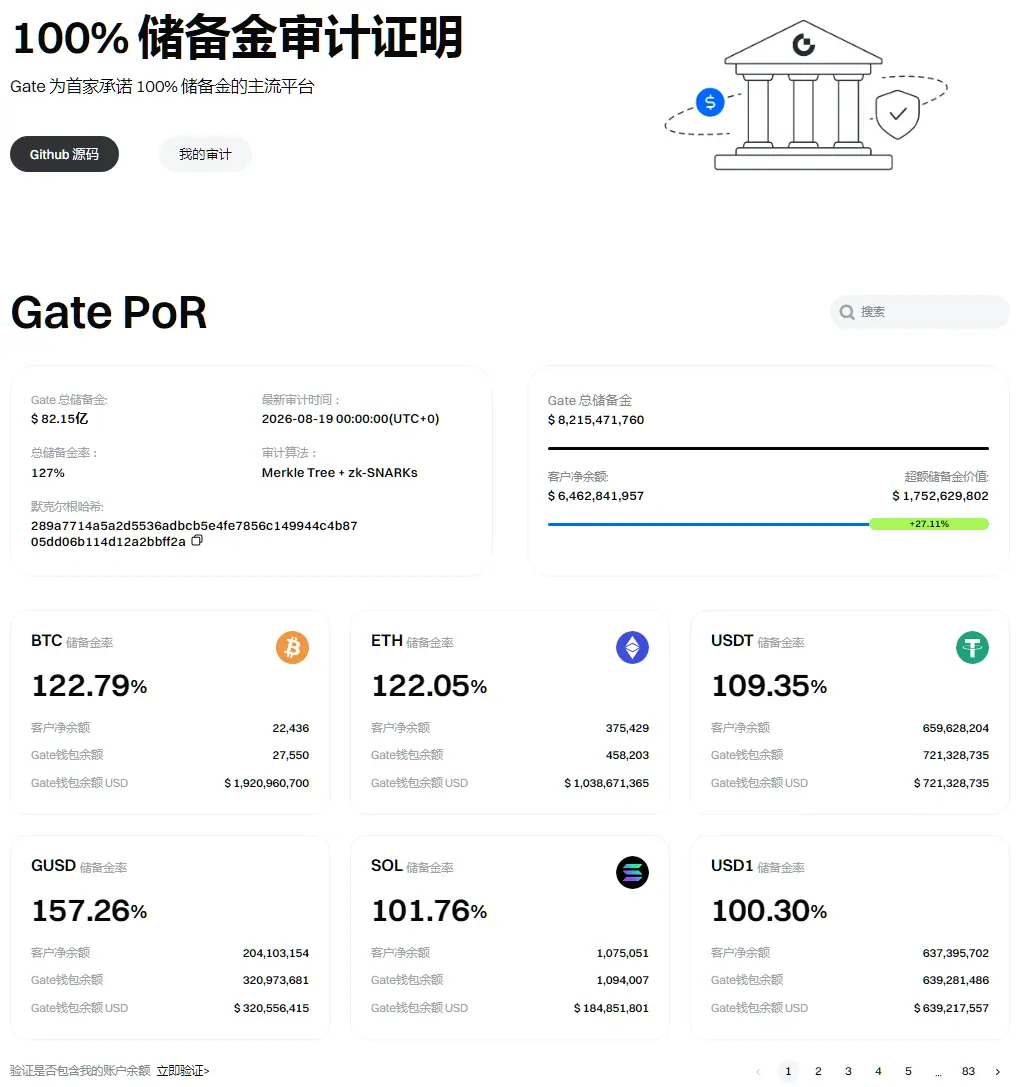Image resolution: width=1016 pixels, height=1087 pixels.
Task: Click the blue dollar coin icon
Action: coord(710,103)
